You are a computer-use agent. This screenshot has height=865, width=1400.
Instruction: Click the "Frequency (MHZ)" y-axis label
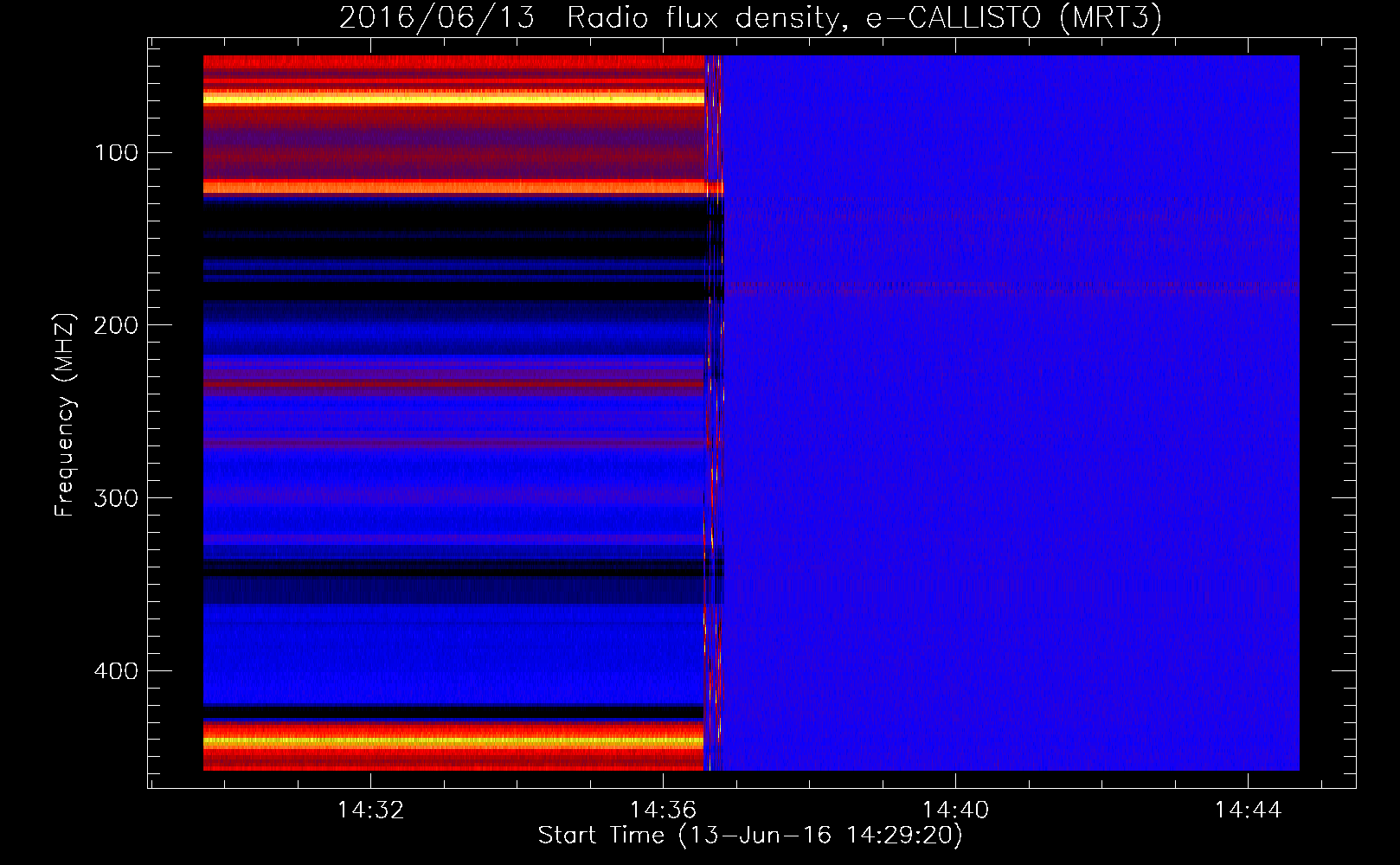pyautogui.click(x=65, y=414)
